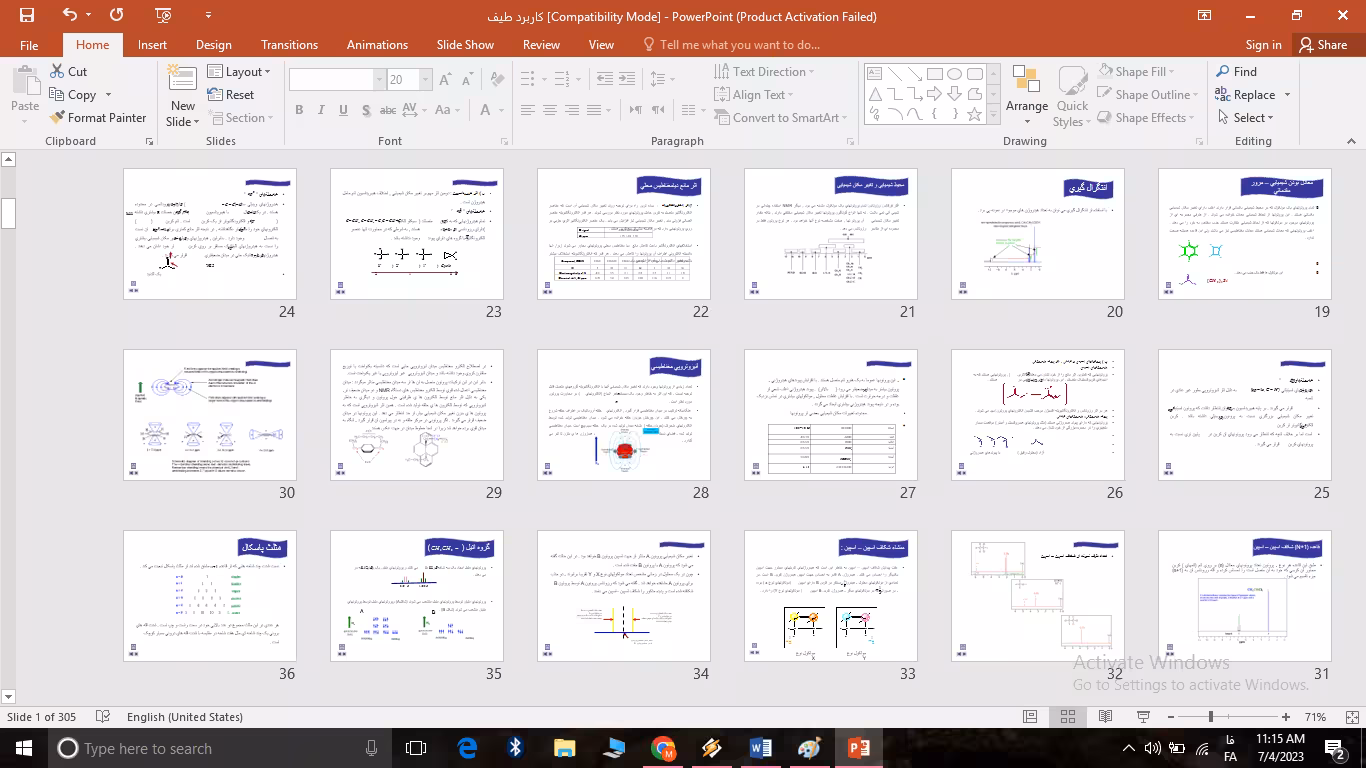Viewport: 1366px width, 768px height.
Task: Click the Arrange icon in Drawing group
Action: coord(1026,82)
